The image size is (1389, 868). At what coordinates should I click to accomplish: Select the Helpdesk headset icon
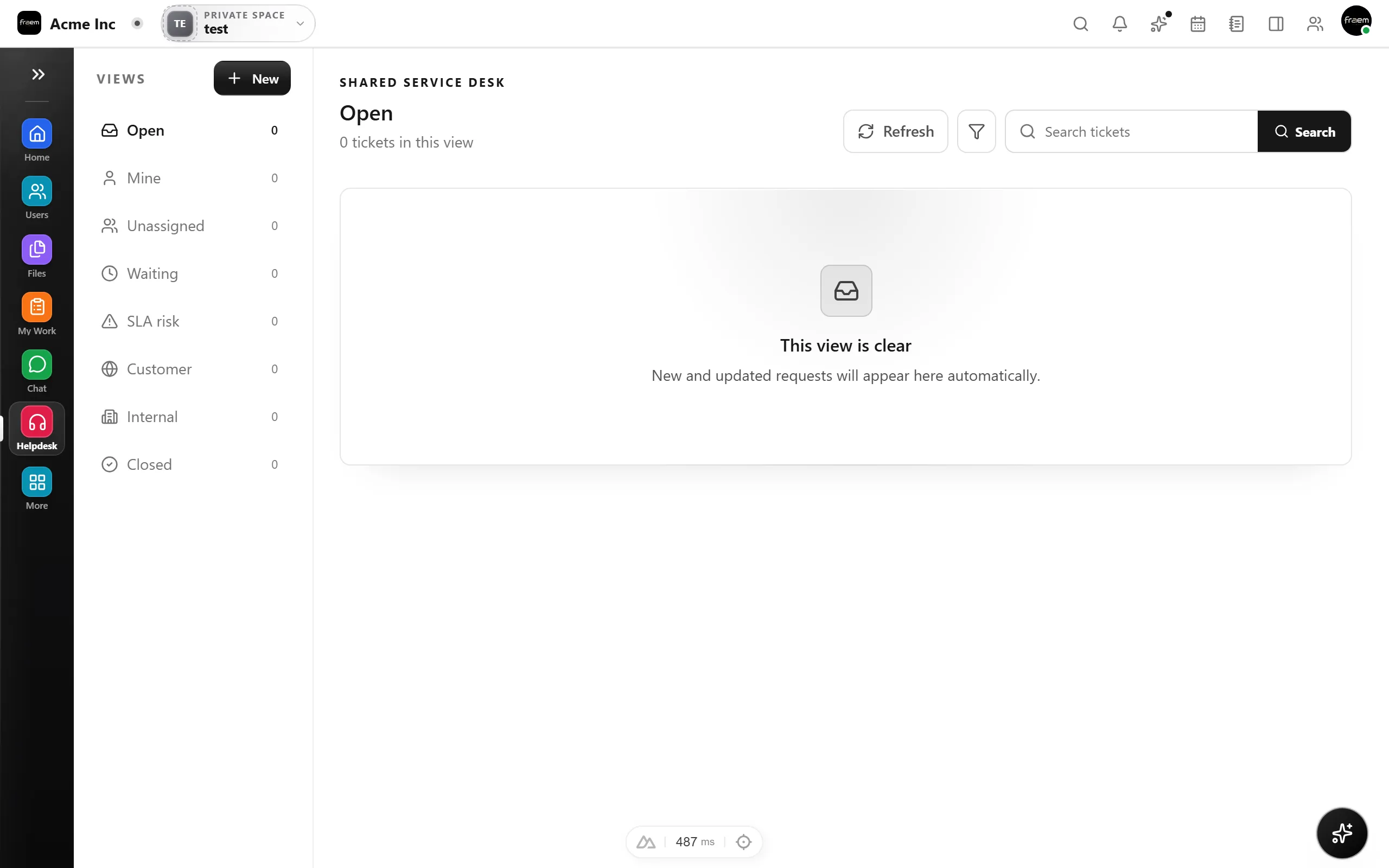tap(37, 423)
